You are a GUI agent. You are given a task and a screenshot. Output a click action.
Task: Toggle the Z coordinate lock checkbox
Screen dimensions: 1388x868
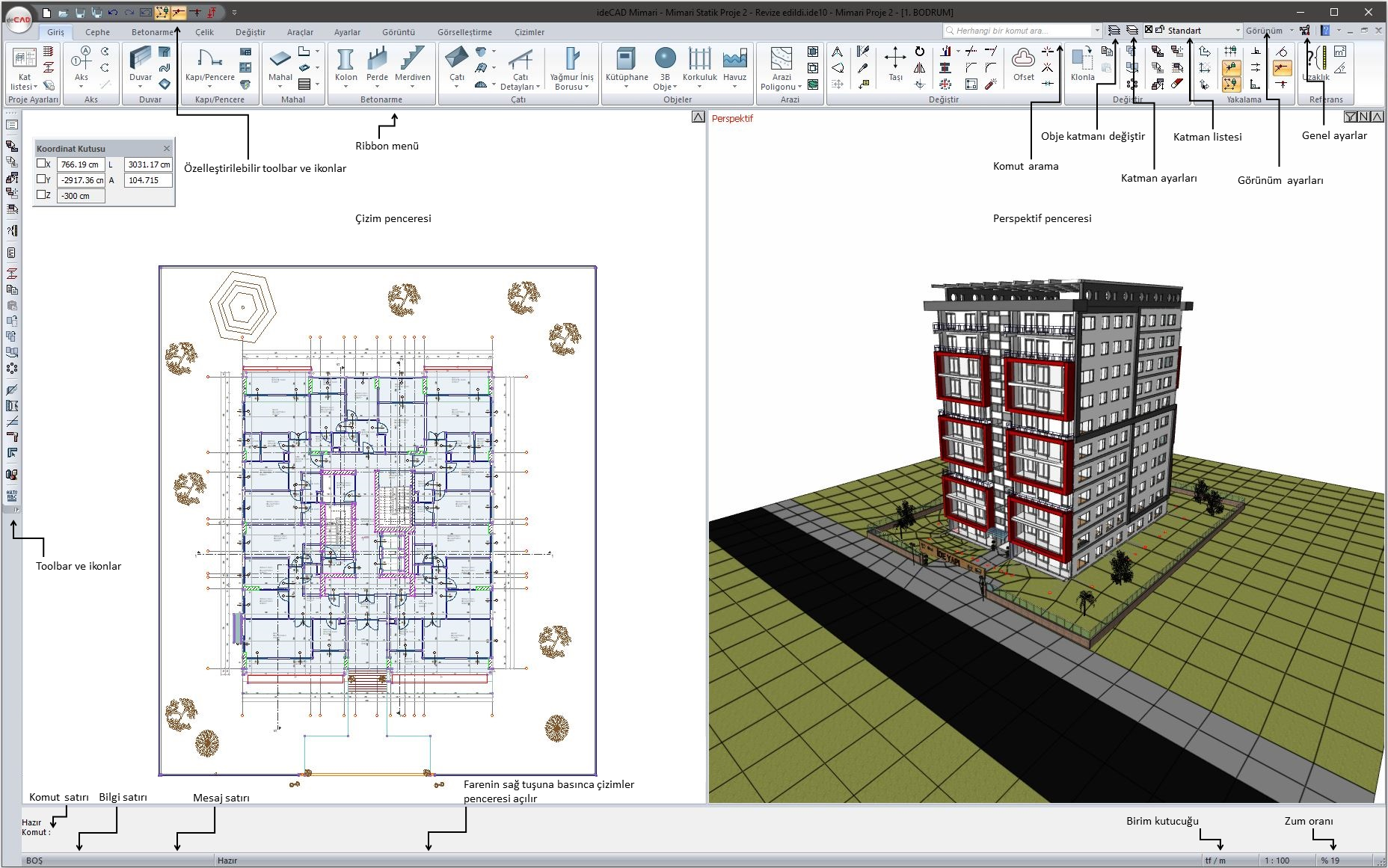[x=42, y=195]
